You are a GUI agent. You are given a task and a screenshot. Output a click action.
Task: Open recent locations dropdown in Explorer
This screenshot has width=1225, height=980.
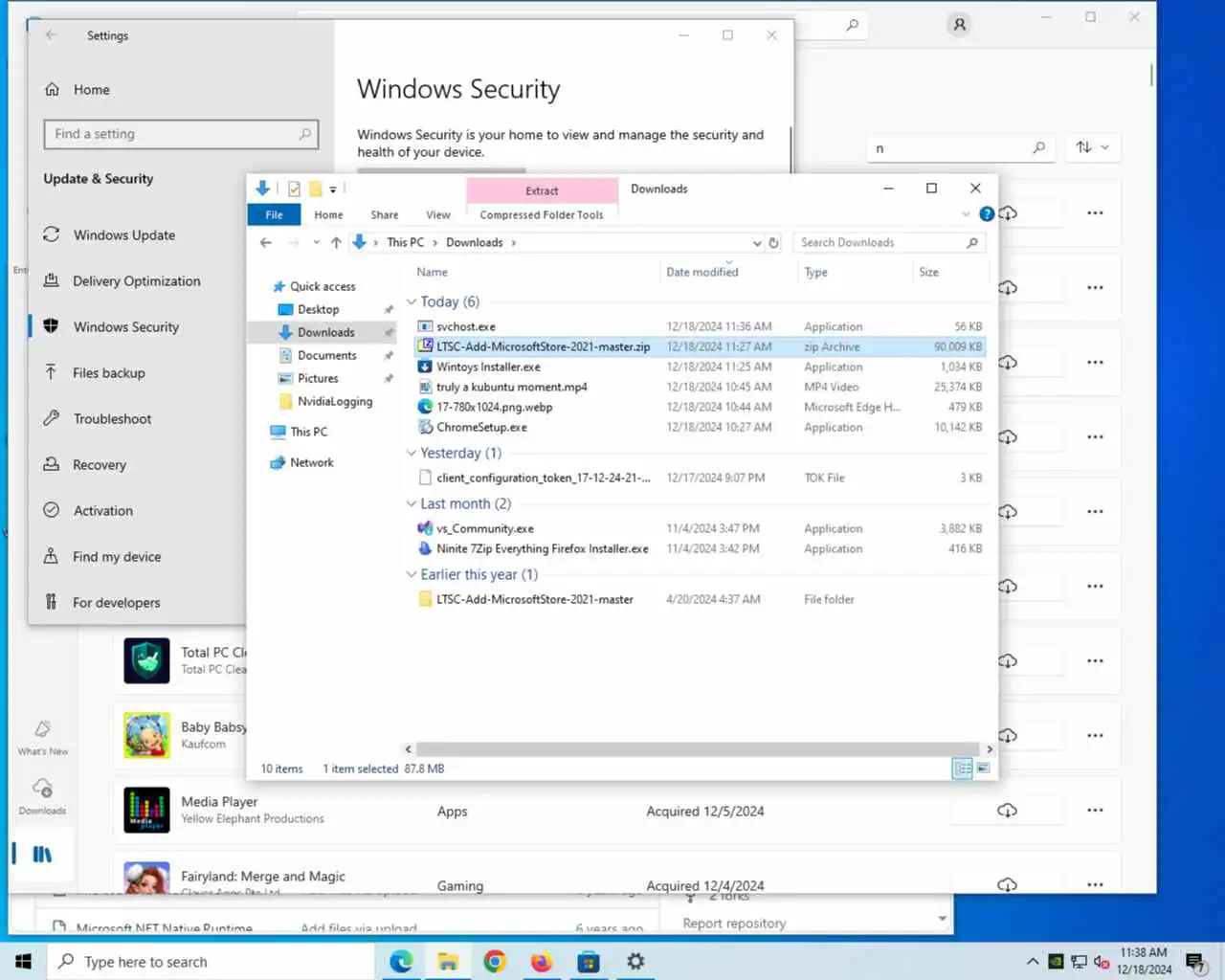[316, 243]
